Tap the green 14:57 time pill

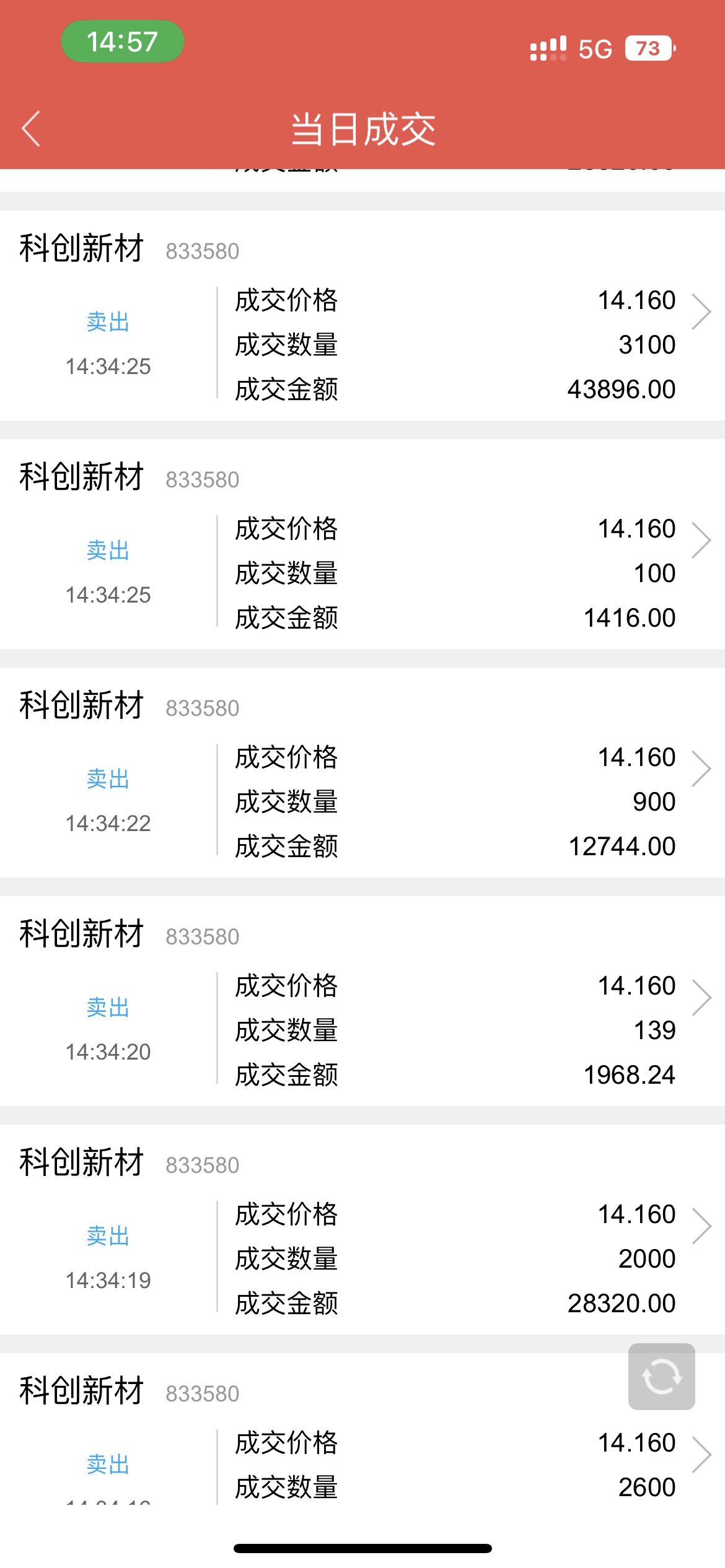pos(122,41)
